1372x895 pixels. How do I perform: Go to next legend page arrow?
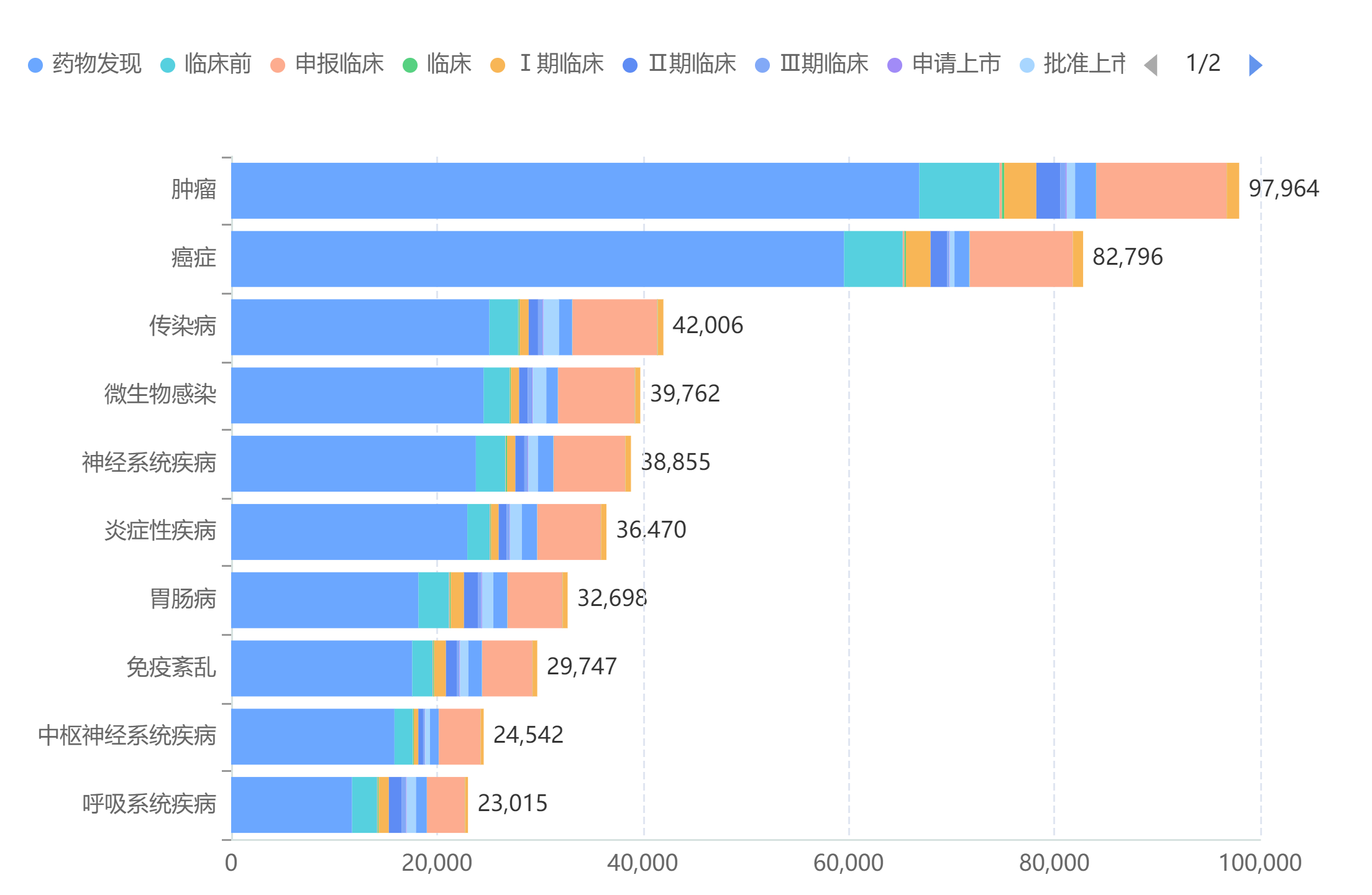coord(1255,65)
